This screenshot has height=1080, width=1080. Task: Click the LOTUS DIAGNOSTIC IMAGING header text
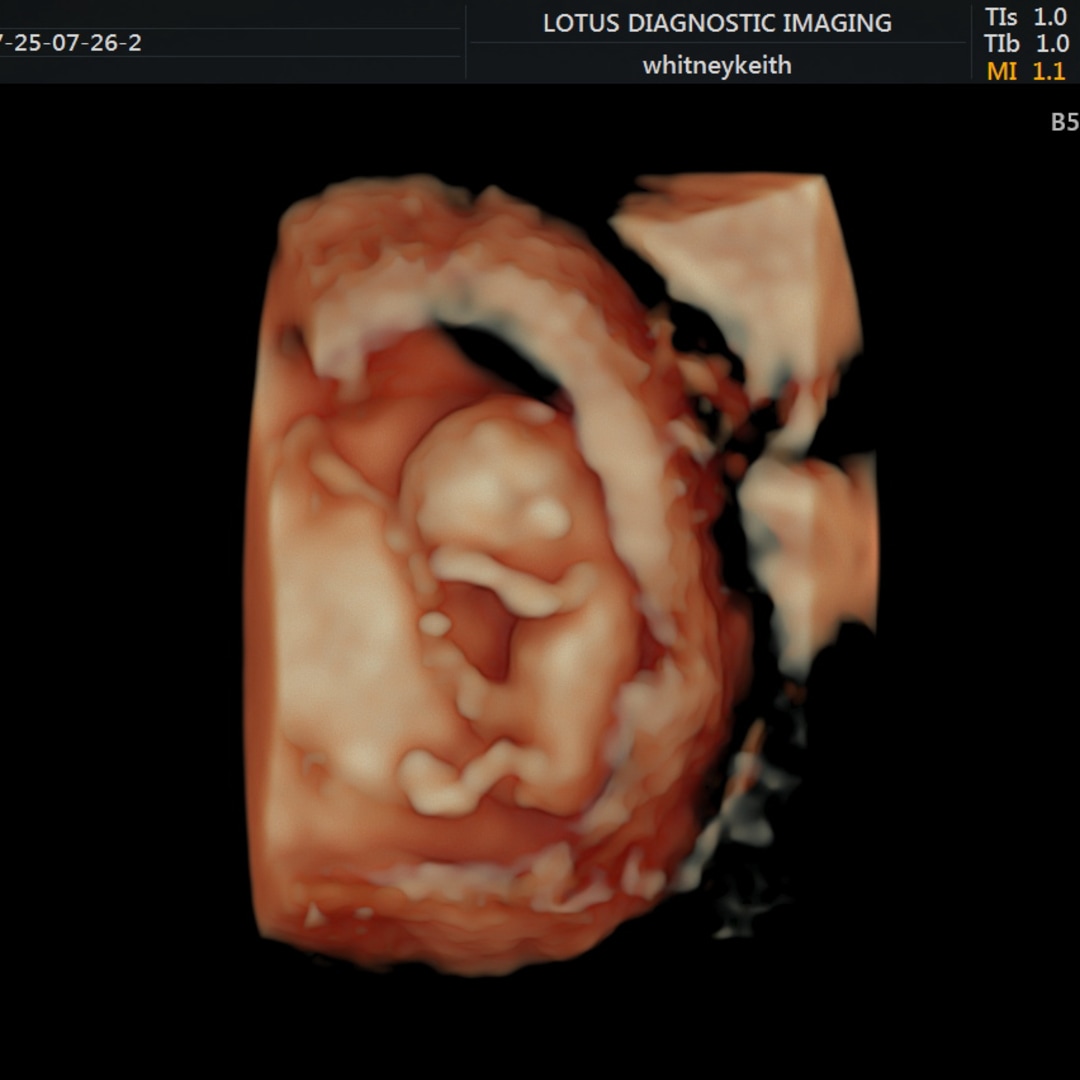(x=717, y=24)
